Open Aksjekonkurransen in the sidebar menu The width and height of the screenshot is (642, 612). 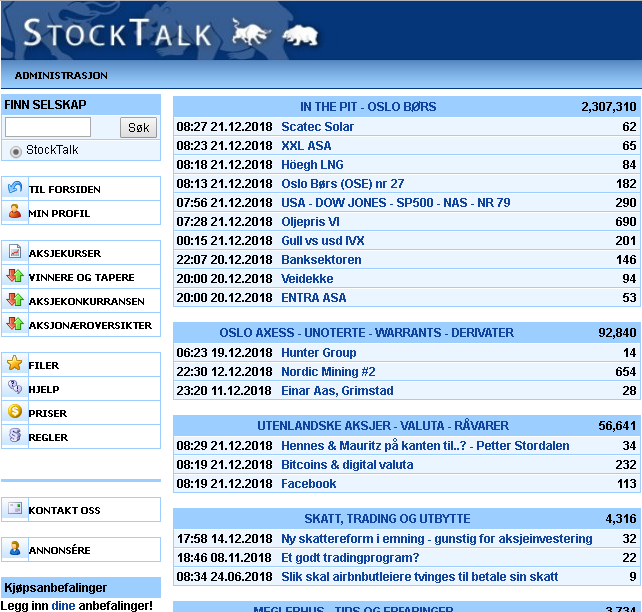(x=86, y=301)
